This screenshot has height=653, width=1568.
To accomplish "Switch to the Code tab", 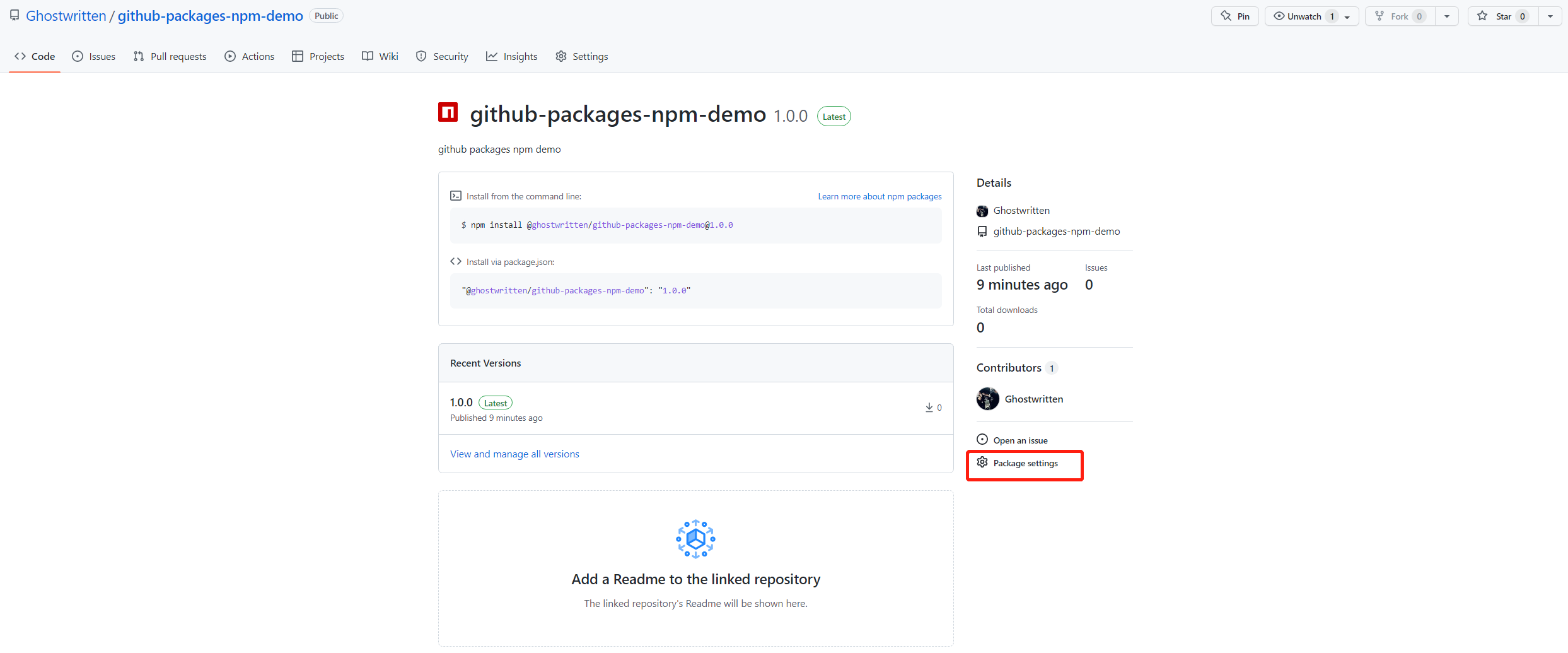I will [35, 56].
